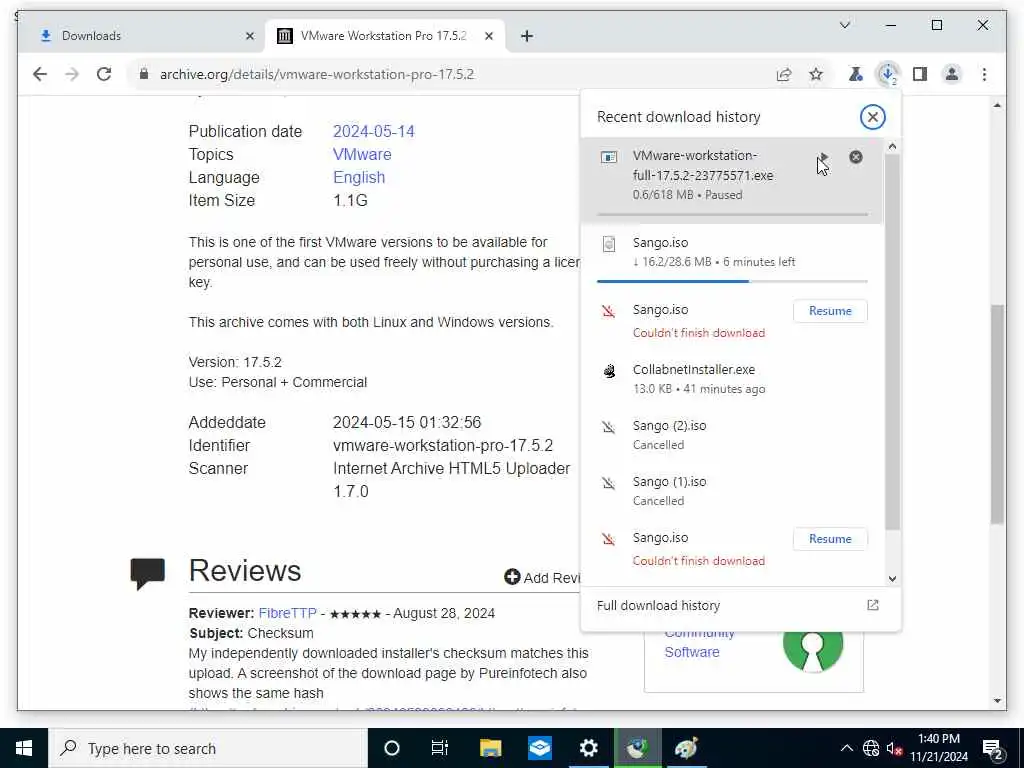Open a new browser tab
This screenshot has height=768, width=1024.
click(x=527, y=36)
